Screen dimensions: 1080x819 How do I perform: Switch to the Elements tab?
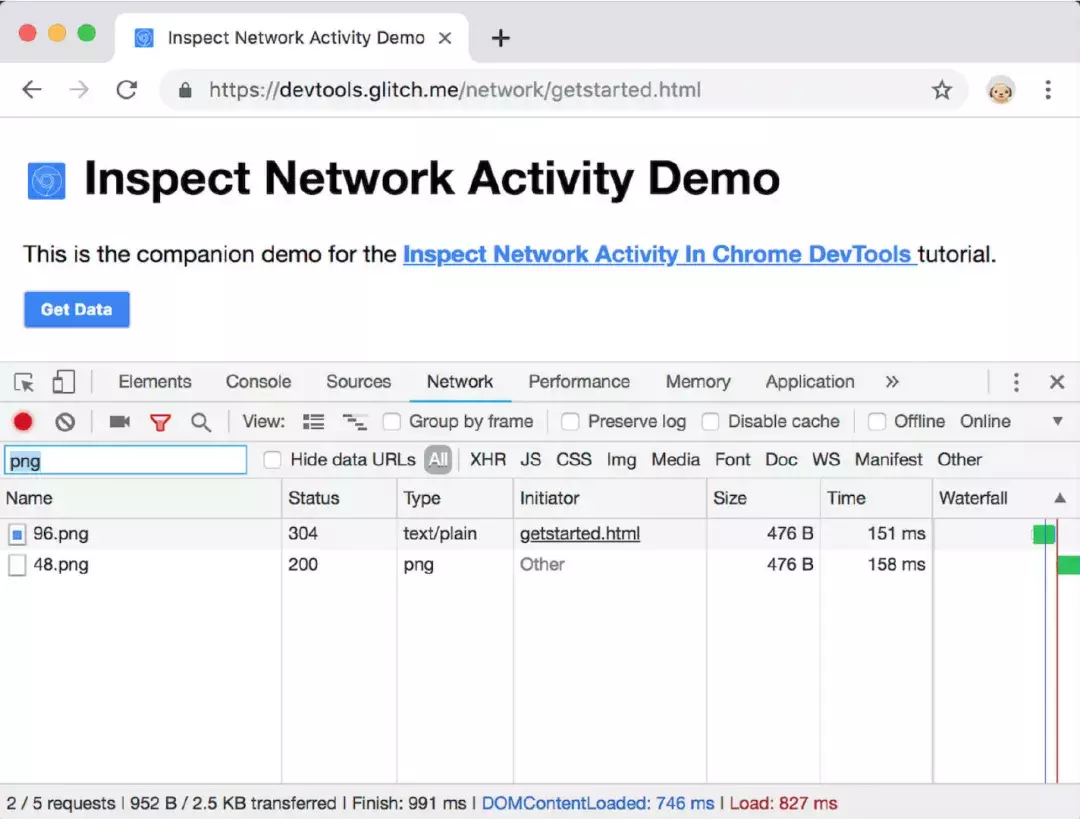click(x=155, y=382)
